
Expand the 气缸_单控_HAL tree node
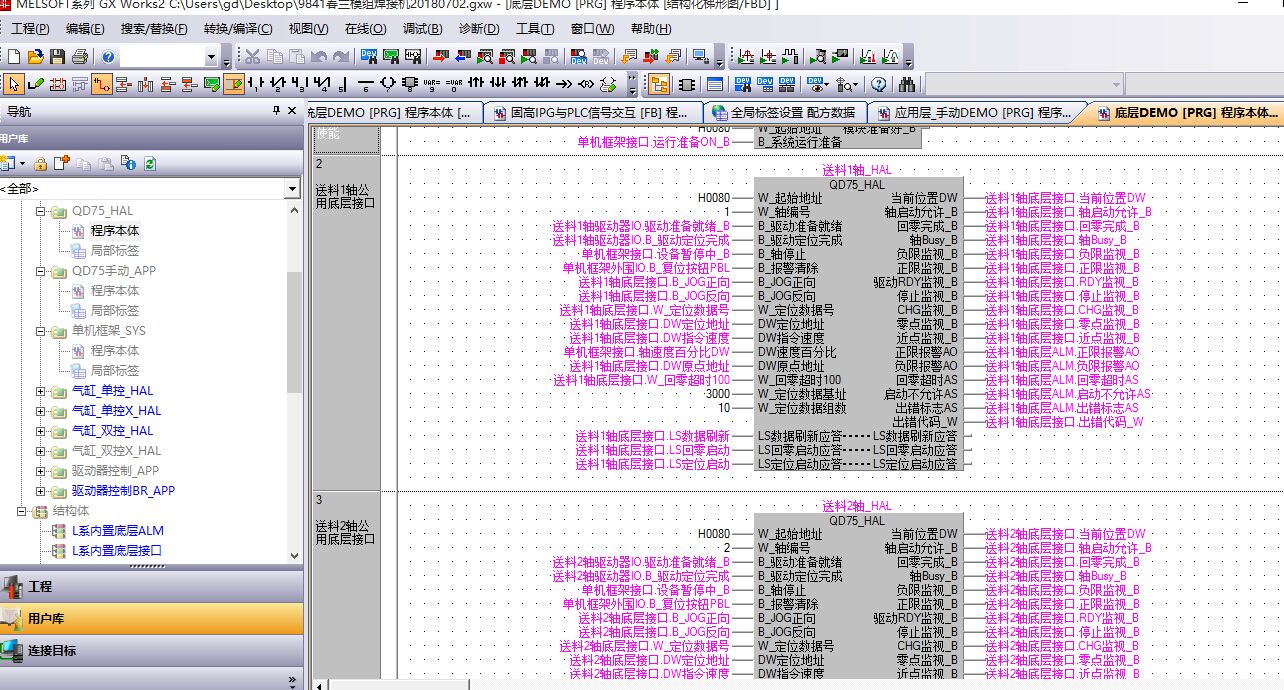click(41, 391)
